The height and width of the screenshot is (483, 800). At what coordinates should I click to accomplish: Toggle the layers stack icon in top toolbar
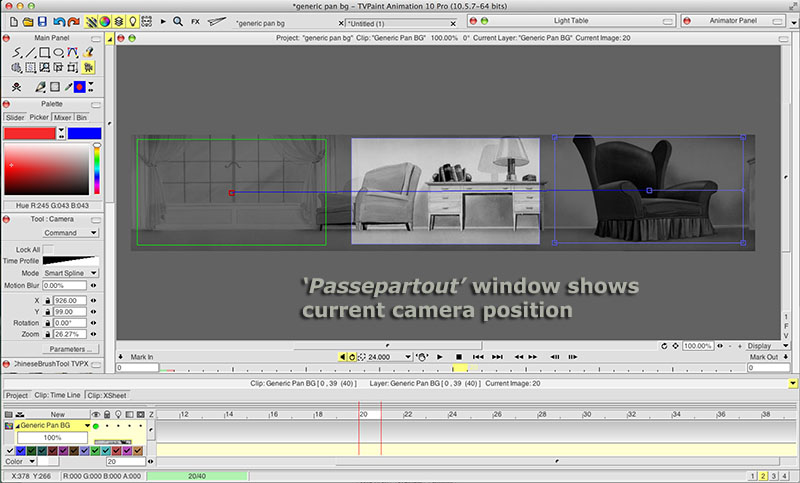pos(118,21)
